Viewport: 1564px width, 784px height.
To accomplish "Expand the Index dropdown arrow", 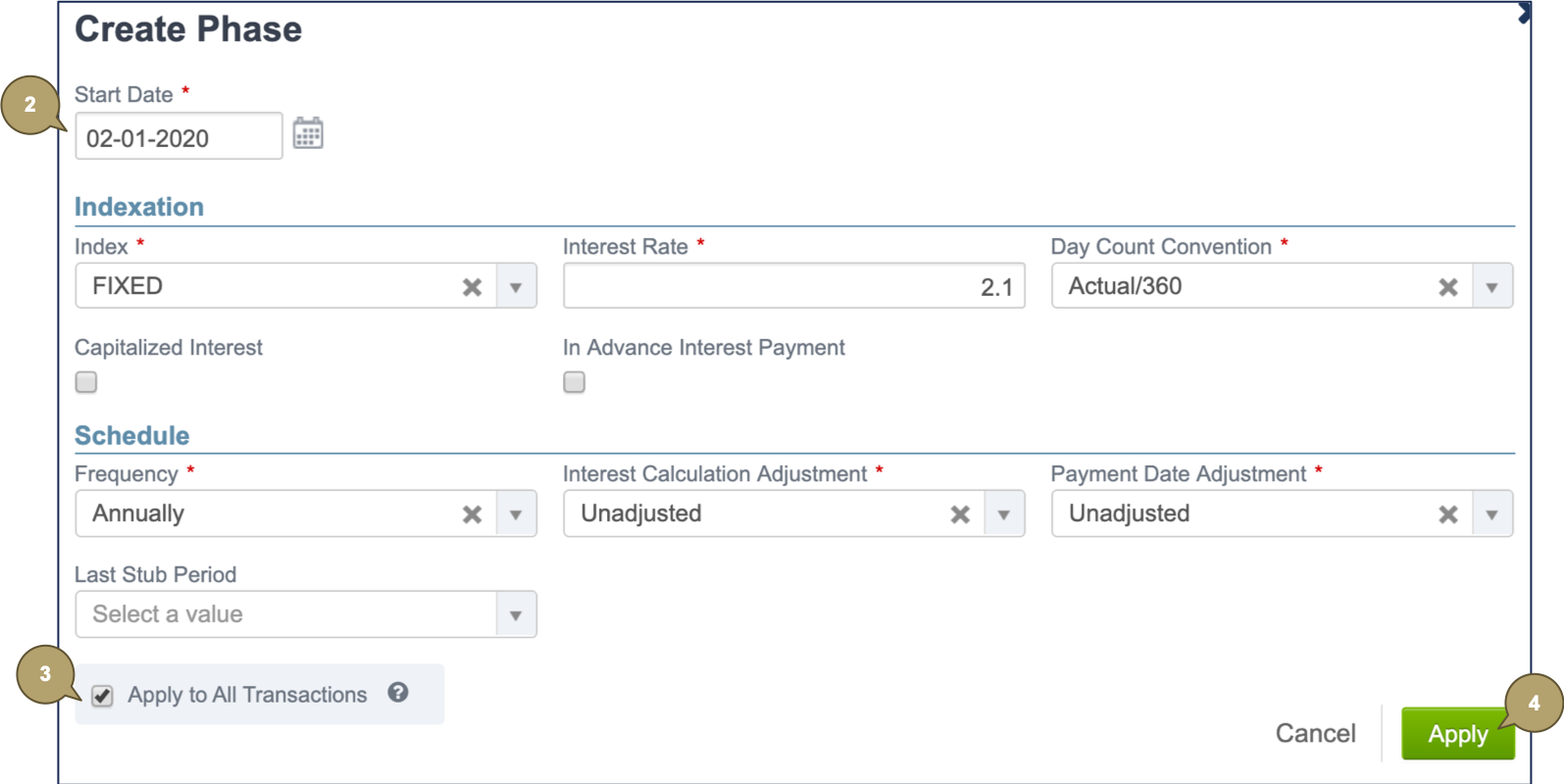I will pos(516,287).
